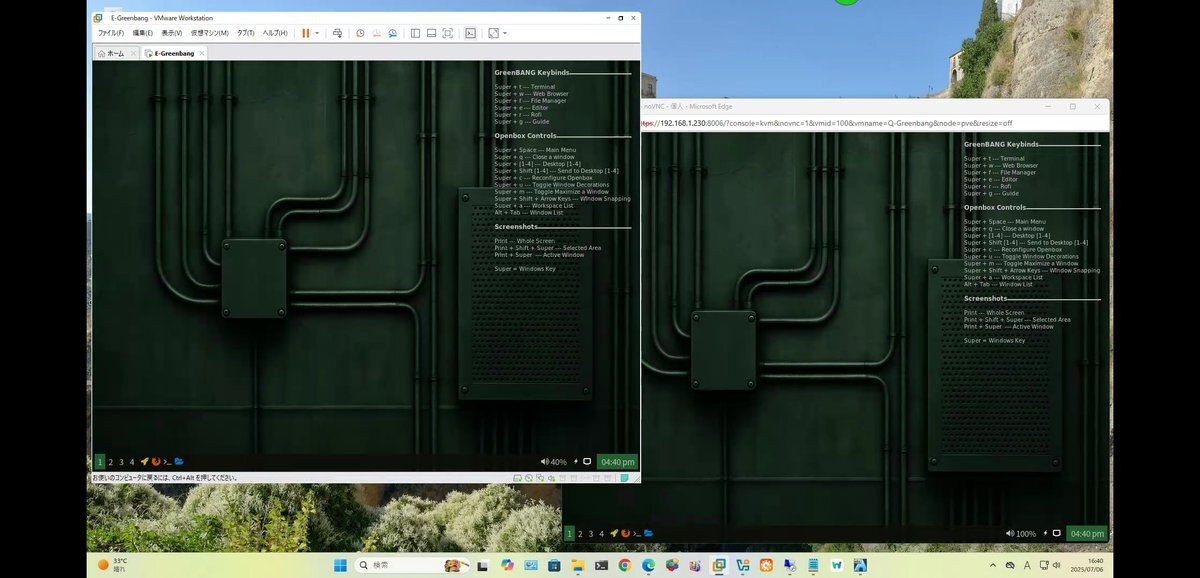1200x578 pixels.
Task: Open VMware ファイル(F) menu
Action: tap(110, 33)
